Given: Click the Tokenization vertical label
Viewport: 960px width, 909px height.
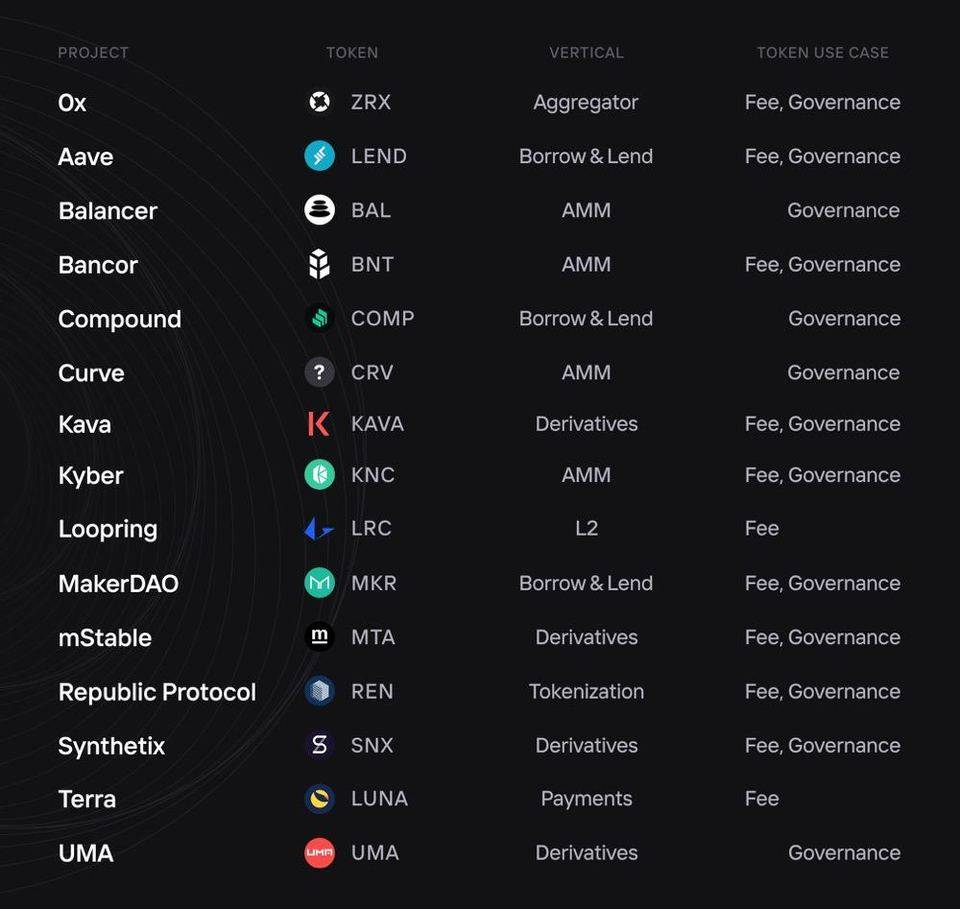Looking at the screenshot, I should [x=586, y=691].
